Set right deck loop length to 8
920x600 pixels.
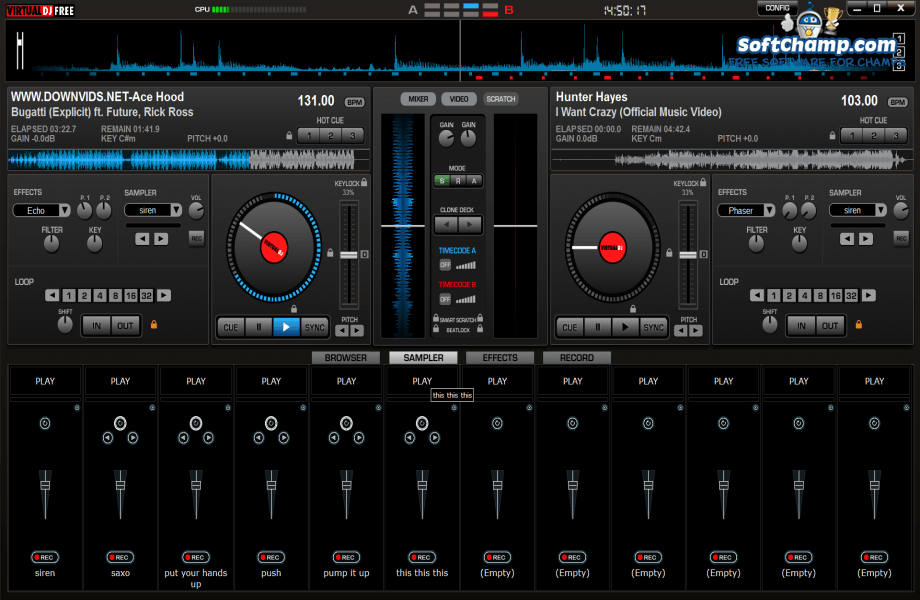click(x=820, y=296)
